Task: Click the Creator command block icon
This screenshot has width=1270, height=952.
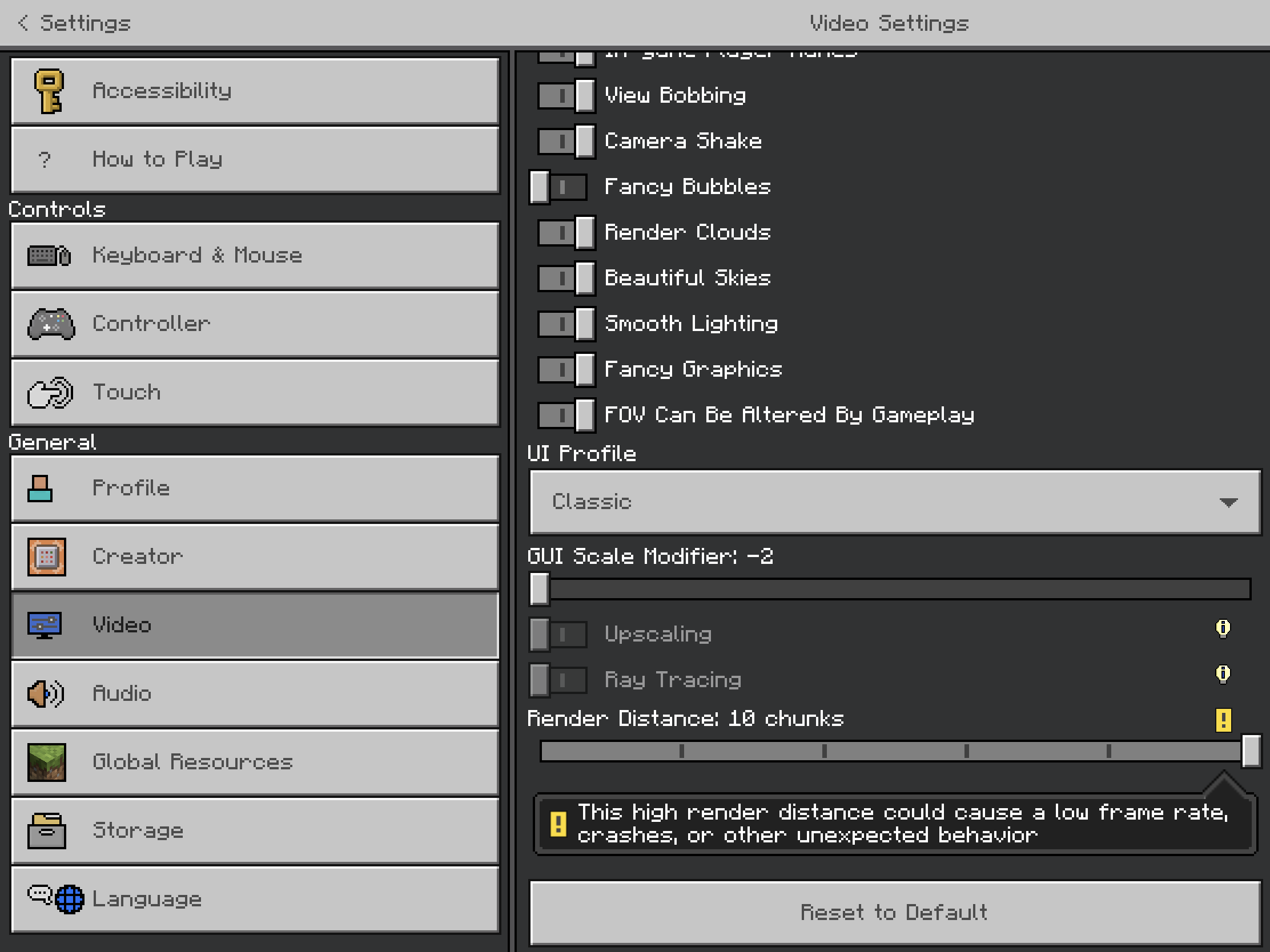Action: (46, 556)
